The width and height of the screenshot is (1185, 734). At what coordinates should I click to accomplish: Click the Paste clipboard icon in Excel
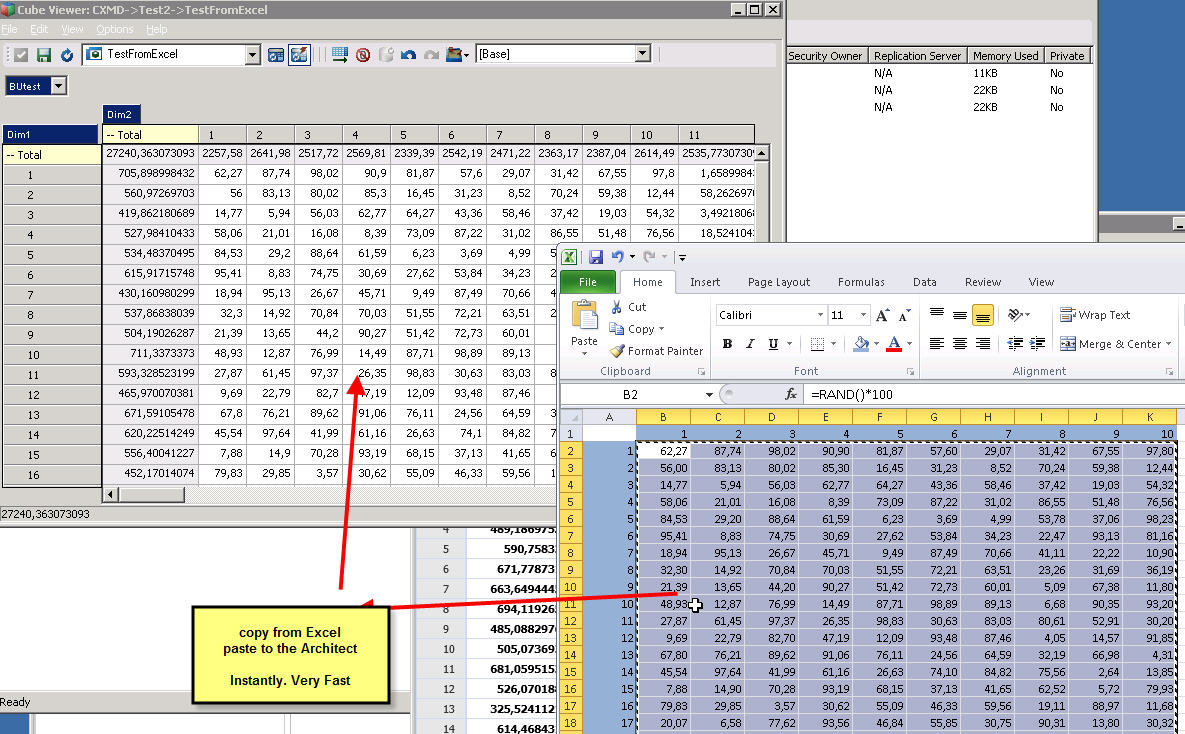584,315
